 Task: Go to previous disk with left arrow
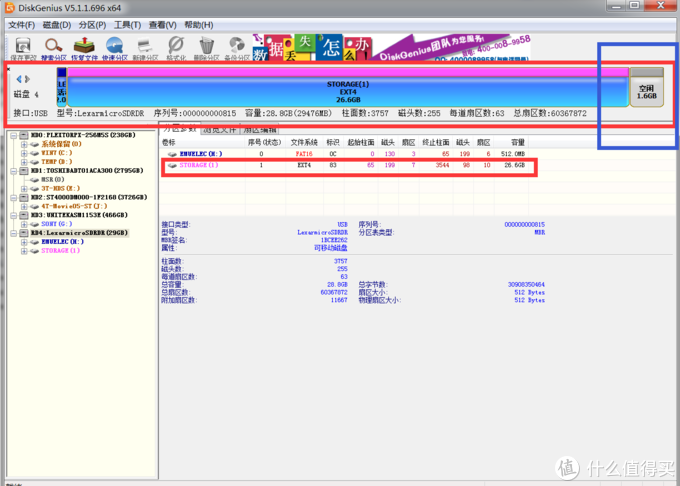pyautogui.click(x=19, y=79)
